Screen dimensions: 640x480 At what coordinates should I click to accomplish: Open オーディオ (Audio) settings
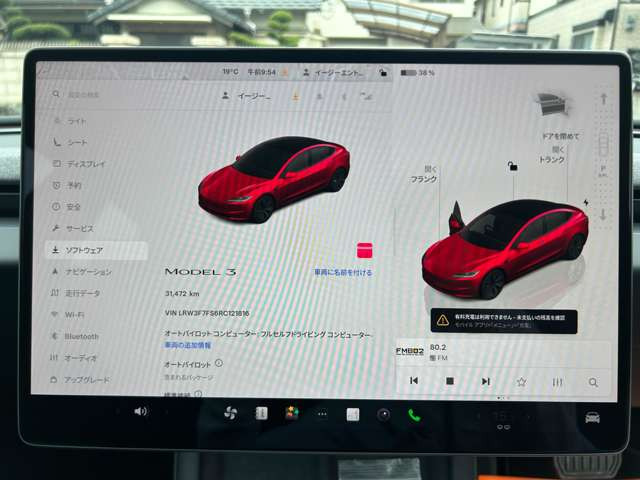pos(73,358)
